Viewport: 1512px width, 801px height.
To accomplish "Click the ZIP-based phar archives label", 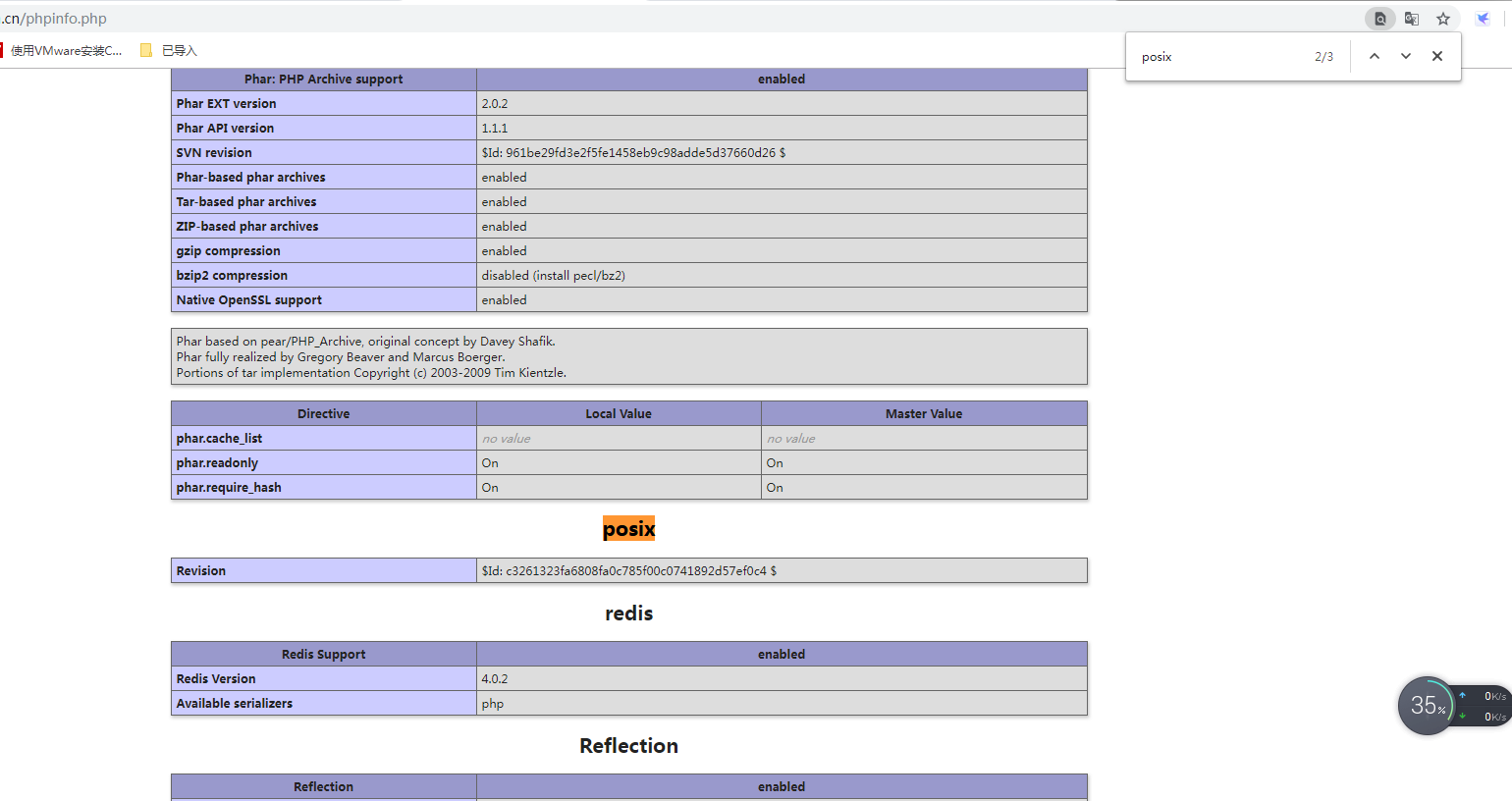I will (247, 226).
